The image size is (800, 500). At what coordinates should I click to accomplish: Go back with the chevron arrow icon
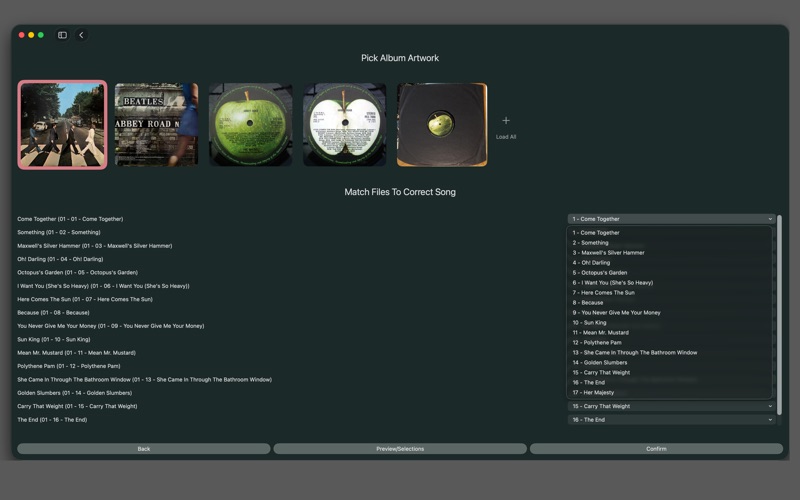(81, 35)
